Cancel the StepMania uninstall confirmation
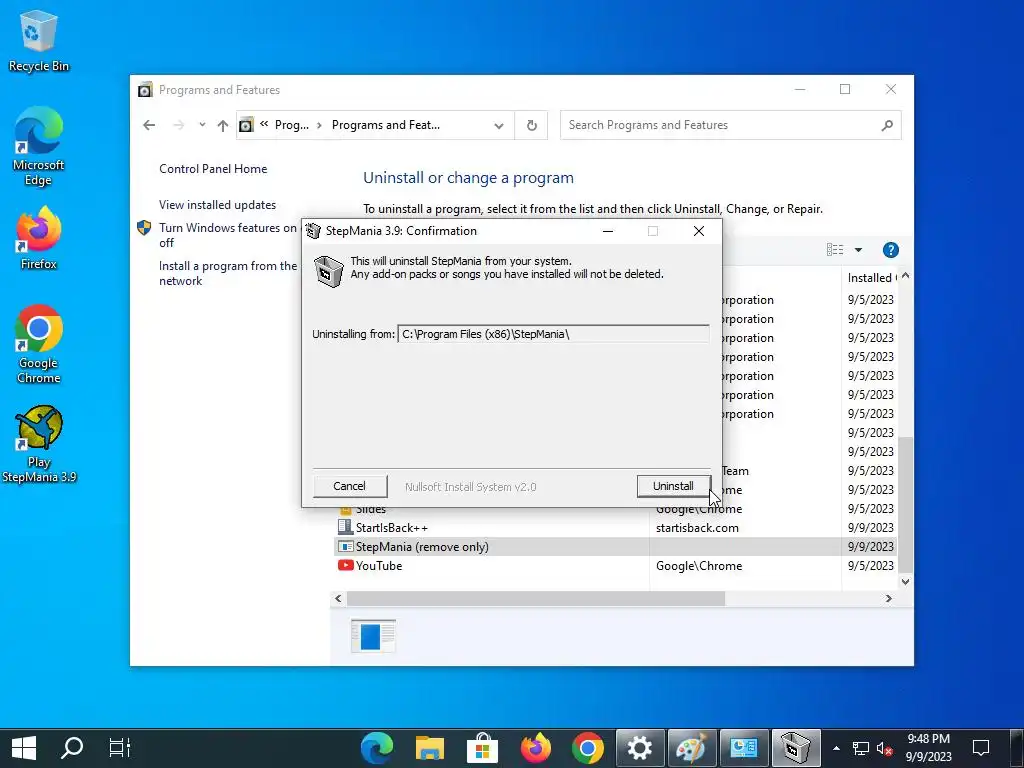Screen dimensions: 1024x768 pos(349,486)
